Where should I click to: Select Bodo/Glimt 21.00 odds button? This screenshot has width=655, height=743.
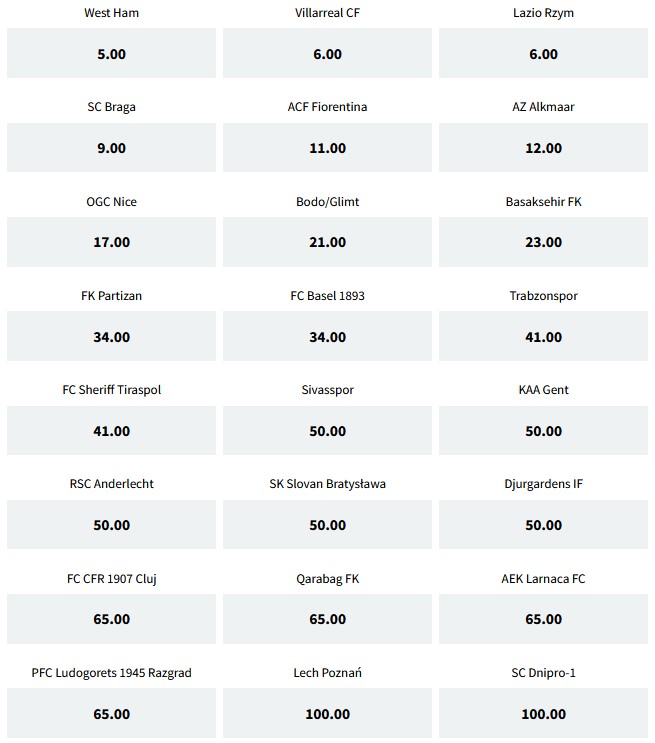(x=327, y=242)
